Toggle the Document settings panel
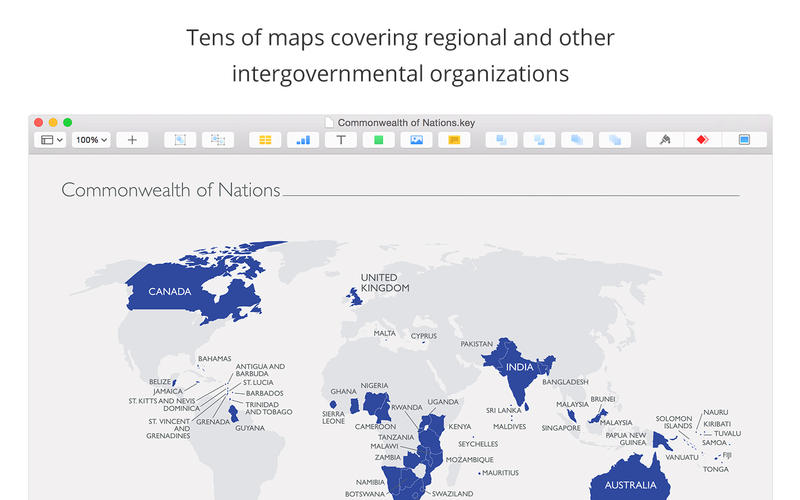The height and width of the screenshot is (500, 800). [x=744, y=140]
